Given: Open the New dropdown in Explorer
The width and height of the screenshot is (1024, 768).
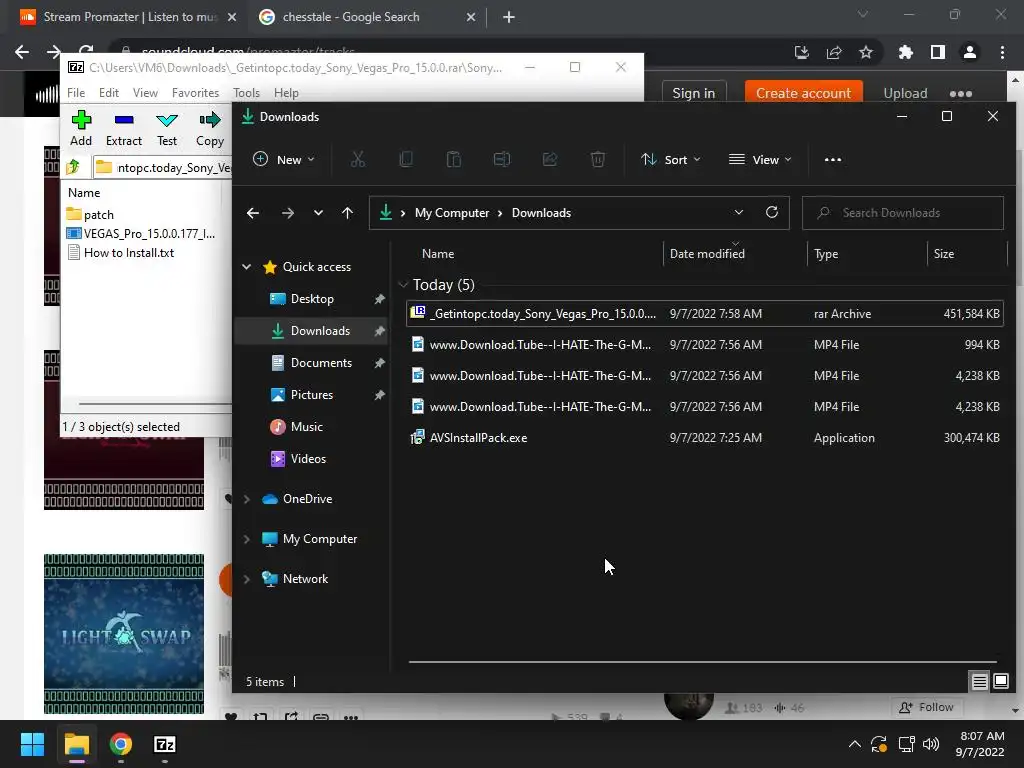Looking at the screenshot, I should (284, 159).
